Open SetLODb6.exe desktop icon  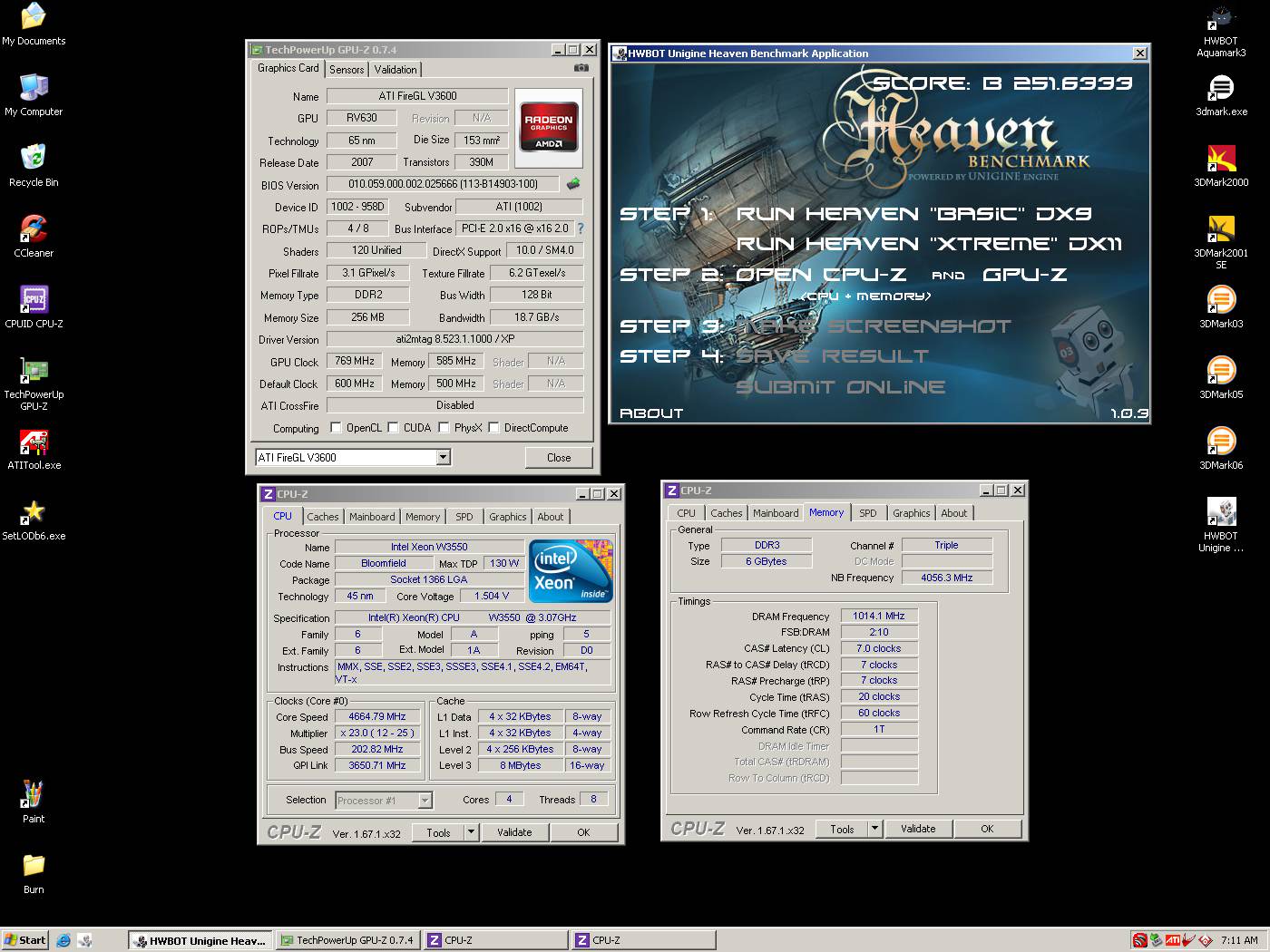pyautogui.click(x=34, y=520)
